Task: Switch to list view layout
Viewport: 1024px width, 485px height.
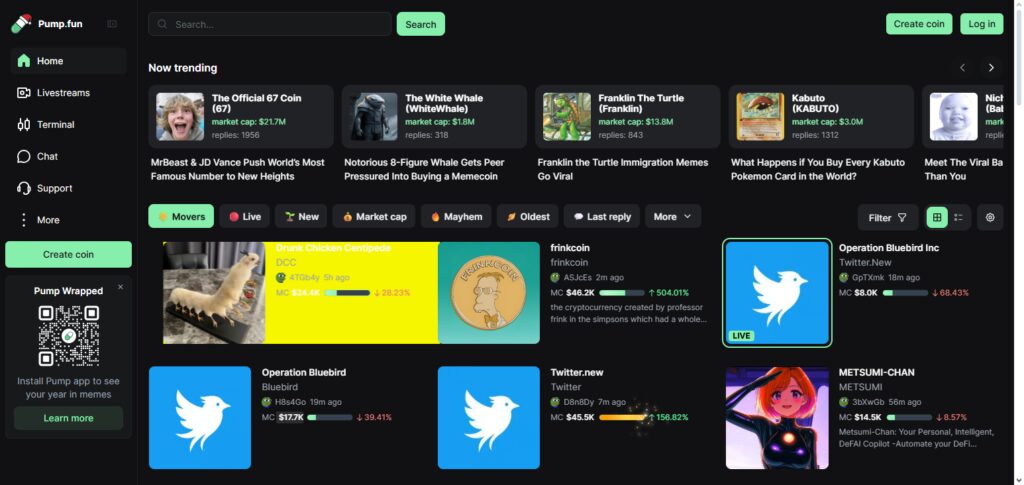Action: (958, 217)
